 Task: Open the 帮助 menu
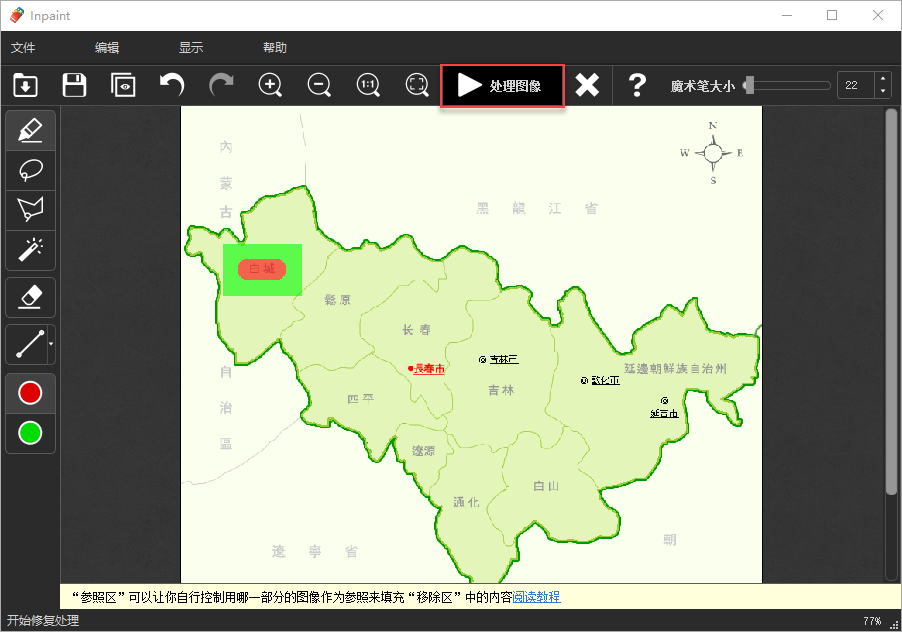275,47
